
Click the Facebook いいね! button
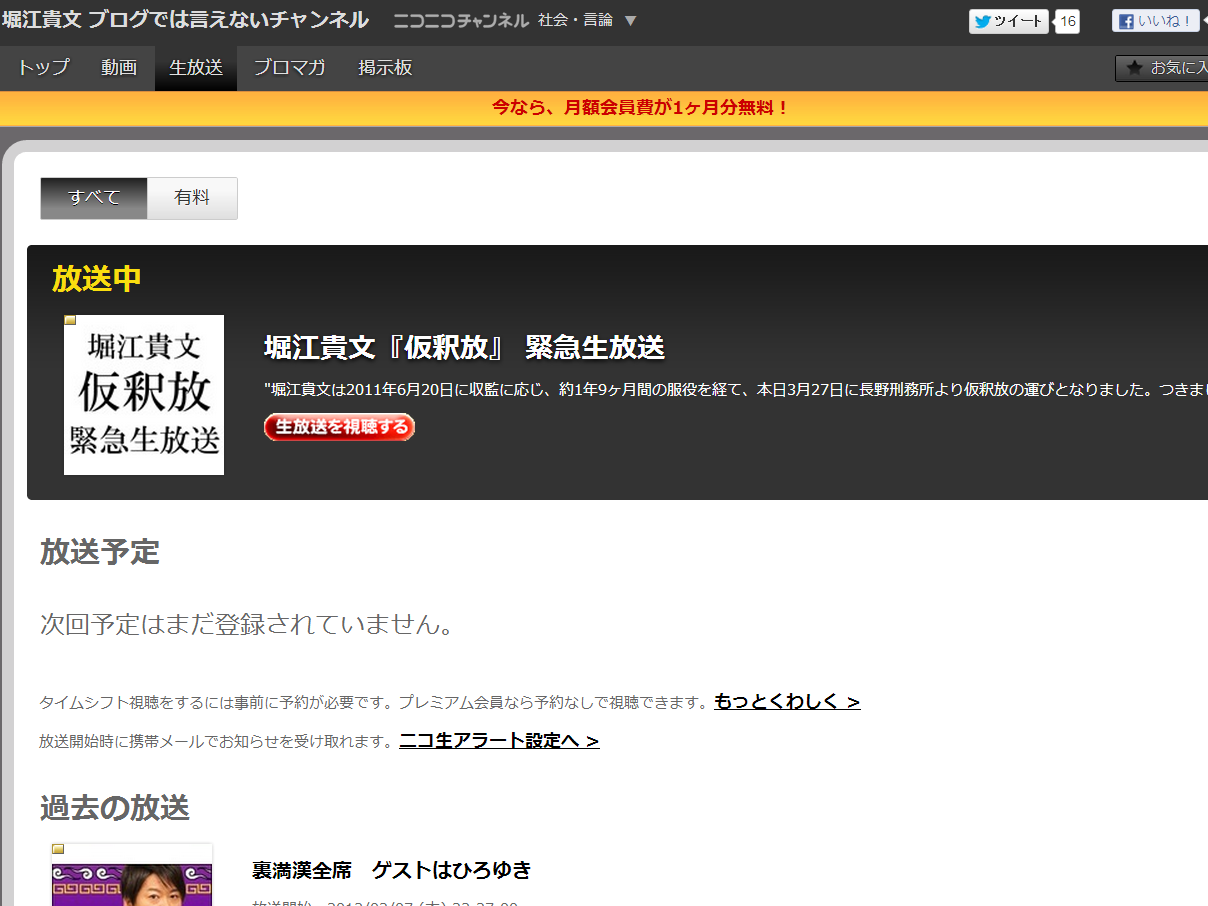click(x=1154, y=21)
